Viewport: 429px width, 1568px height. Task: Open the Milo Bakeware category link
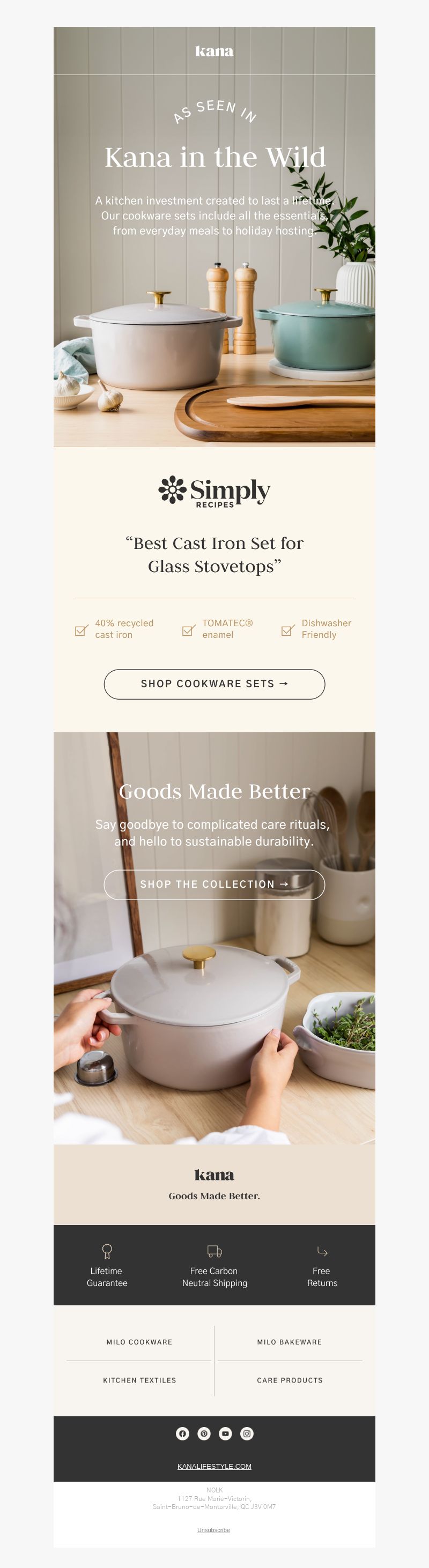pyautogui.click(x=290, y=1342)
